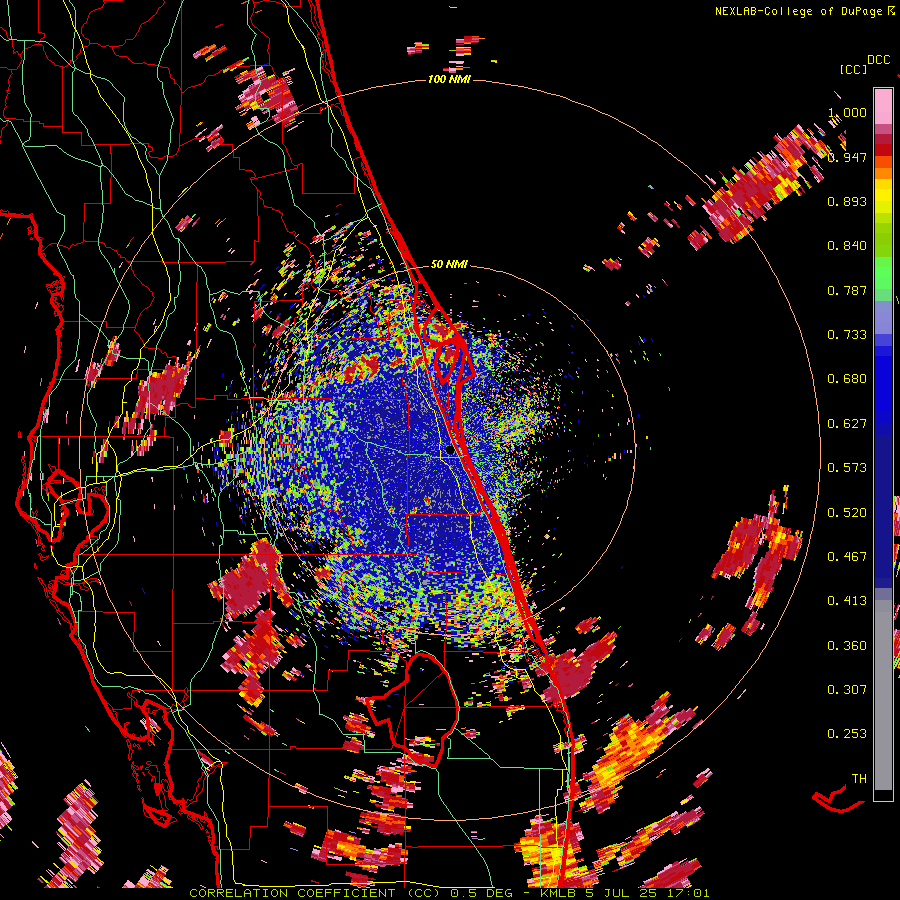
Task: Click the 0.840 scale value
Action: (x=847, y=246)
